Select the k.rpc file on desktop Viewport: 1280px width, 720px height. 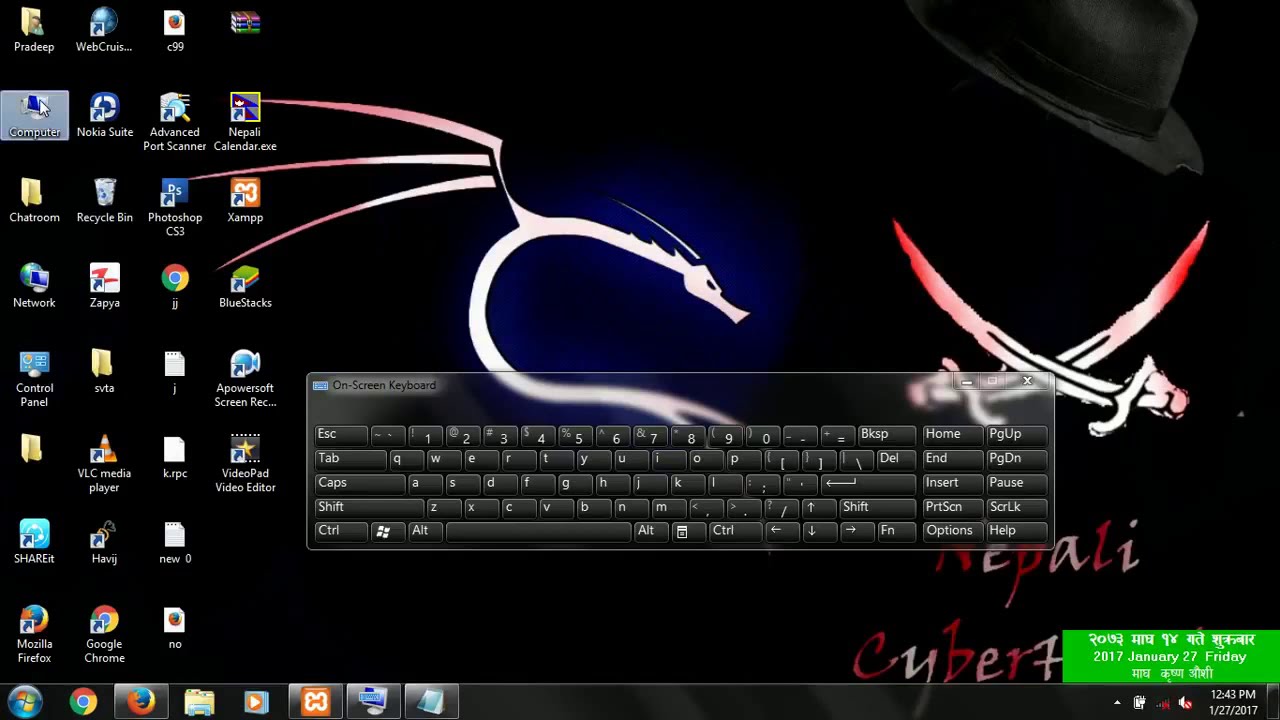click(x=175, y=457)
